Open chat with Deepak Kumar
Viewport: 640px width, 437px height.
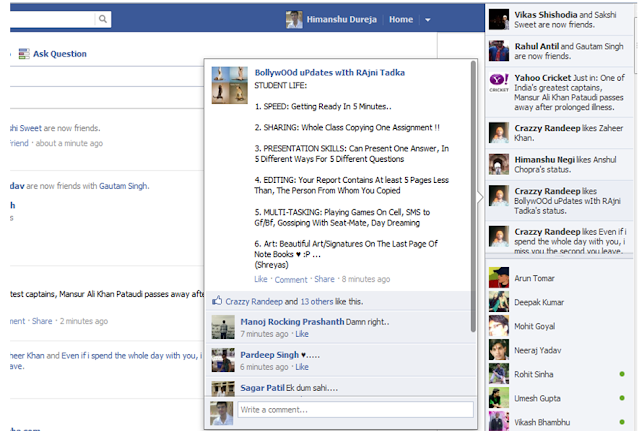559,302
